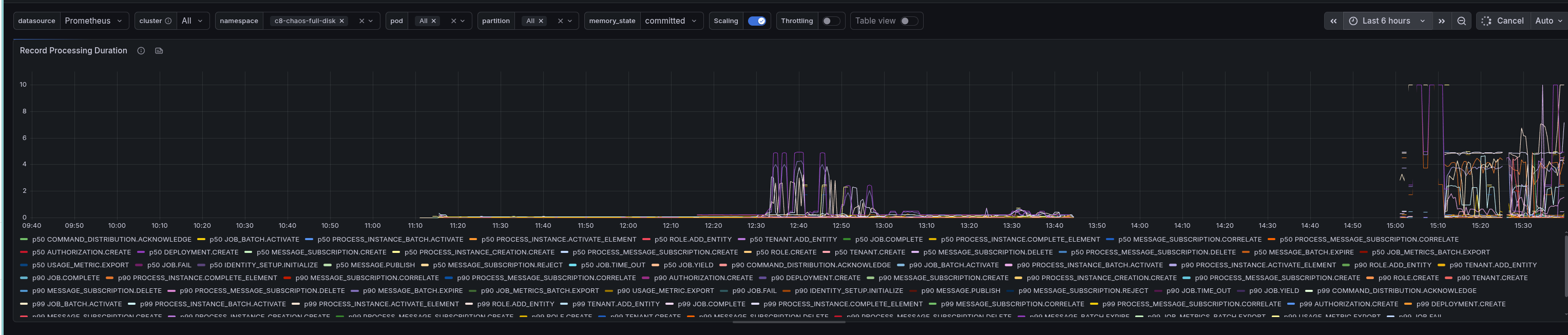Zoom out the time range
Viewport: 1568px width, 335px height.
[x=1461, y=21]
